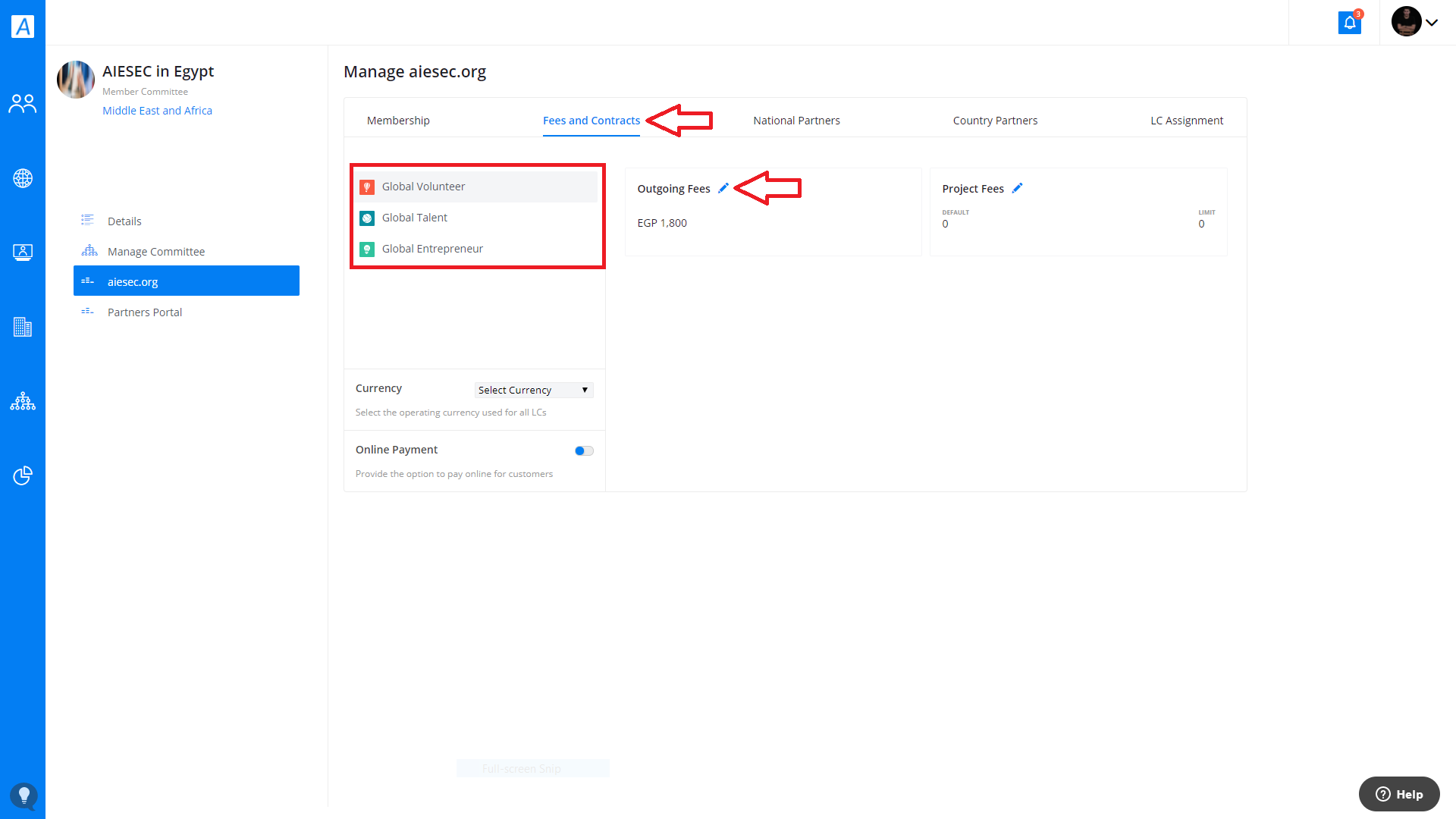Switch to the Country Partners tab
The width and height of the screenshot is (1456, 819).
pos(995,121)
